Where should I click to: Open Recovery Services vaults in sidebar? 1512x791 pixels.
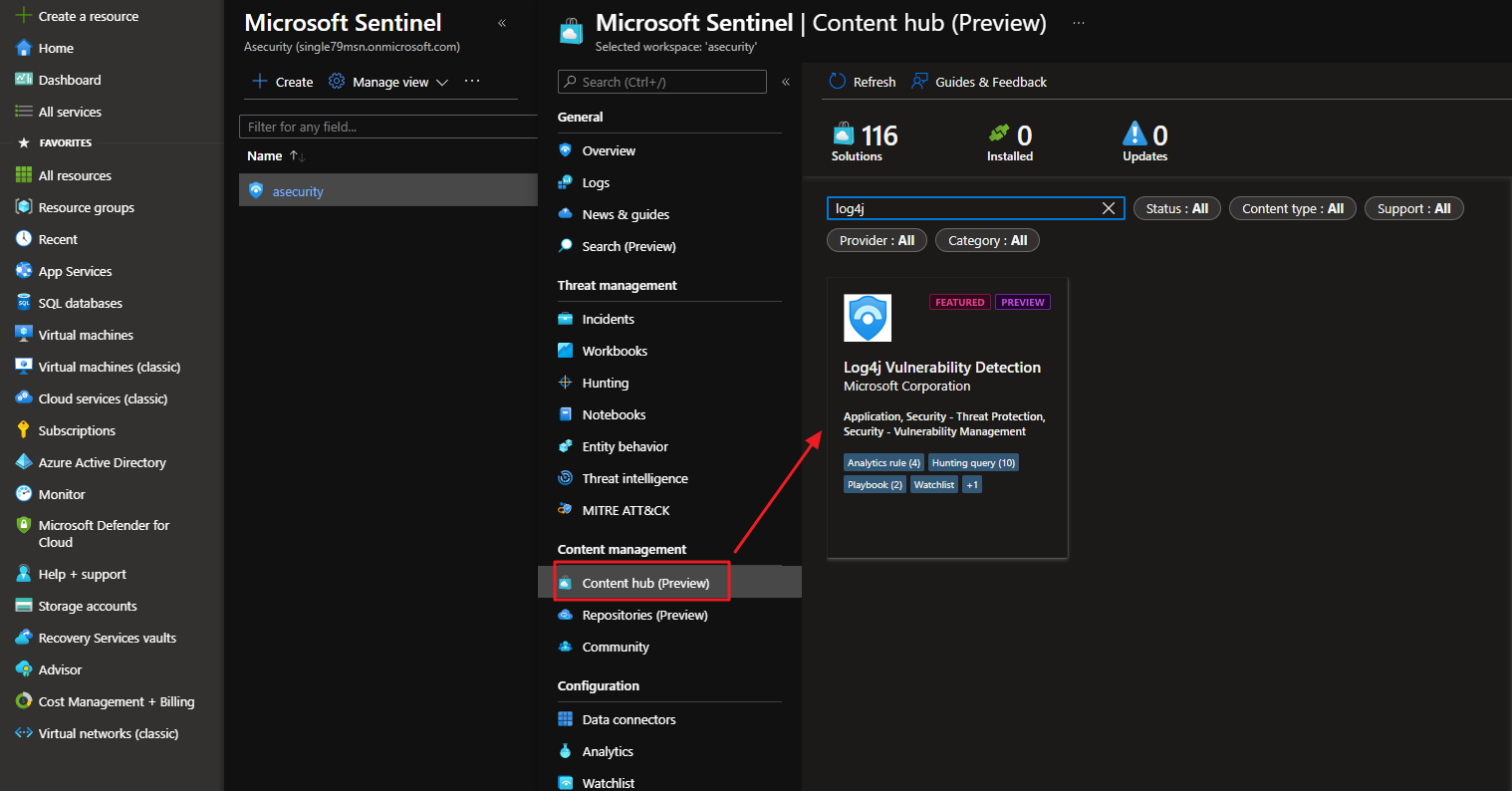(107, 638)
